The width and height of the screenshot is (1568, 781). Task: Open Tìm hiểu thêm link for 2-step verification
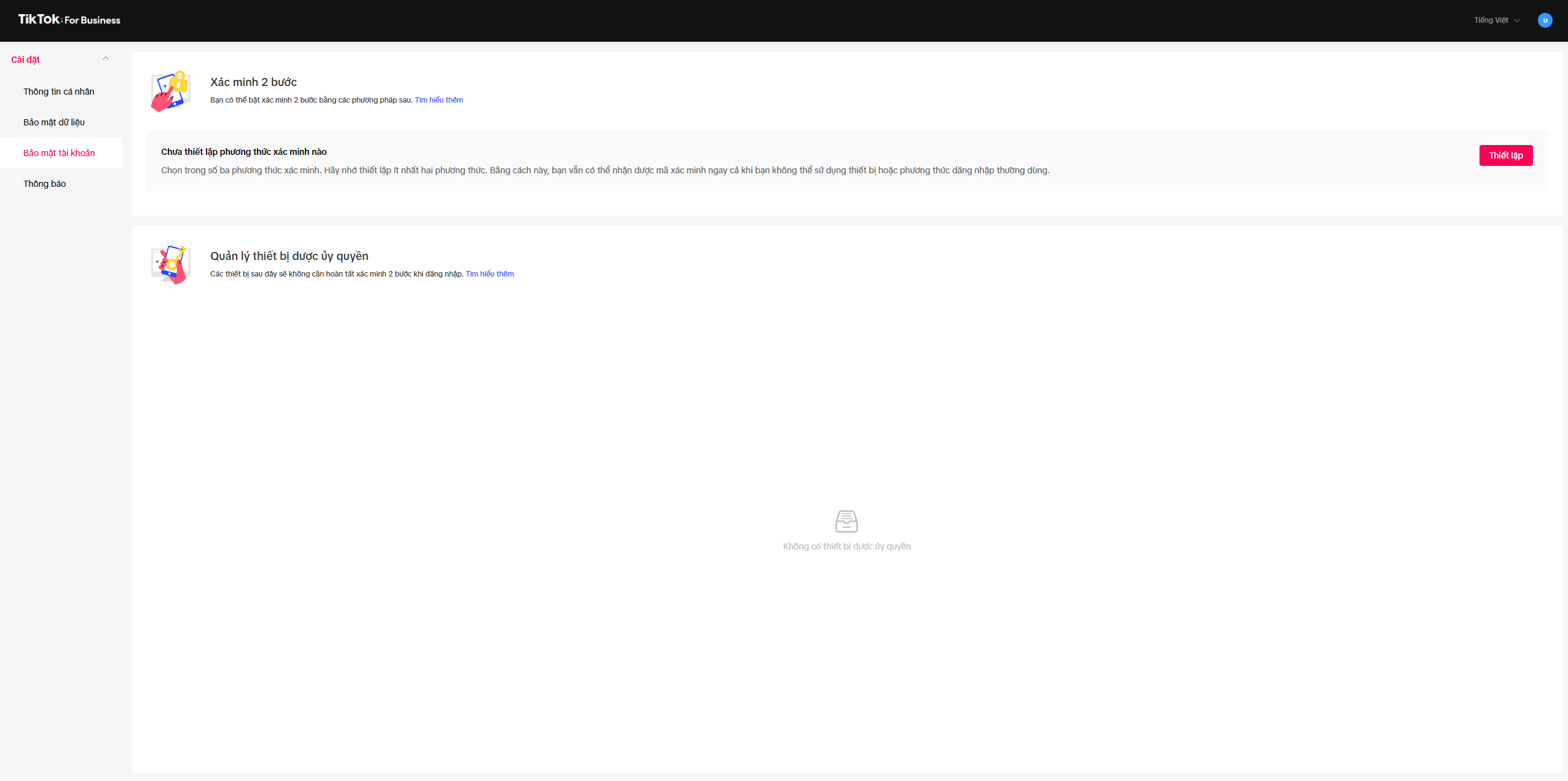pyautogui.click(x=439, y=100)
